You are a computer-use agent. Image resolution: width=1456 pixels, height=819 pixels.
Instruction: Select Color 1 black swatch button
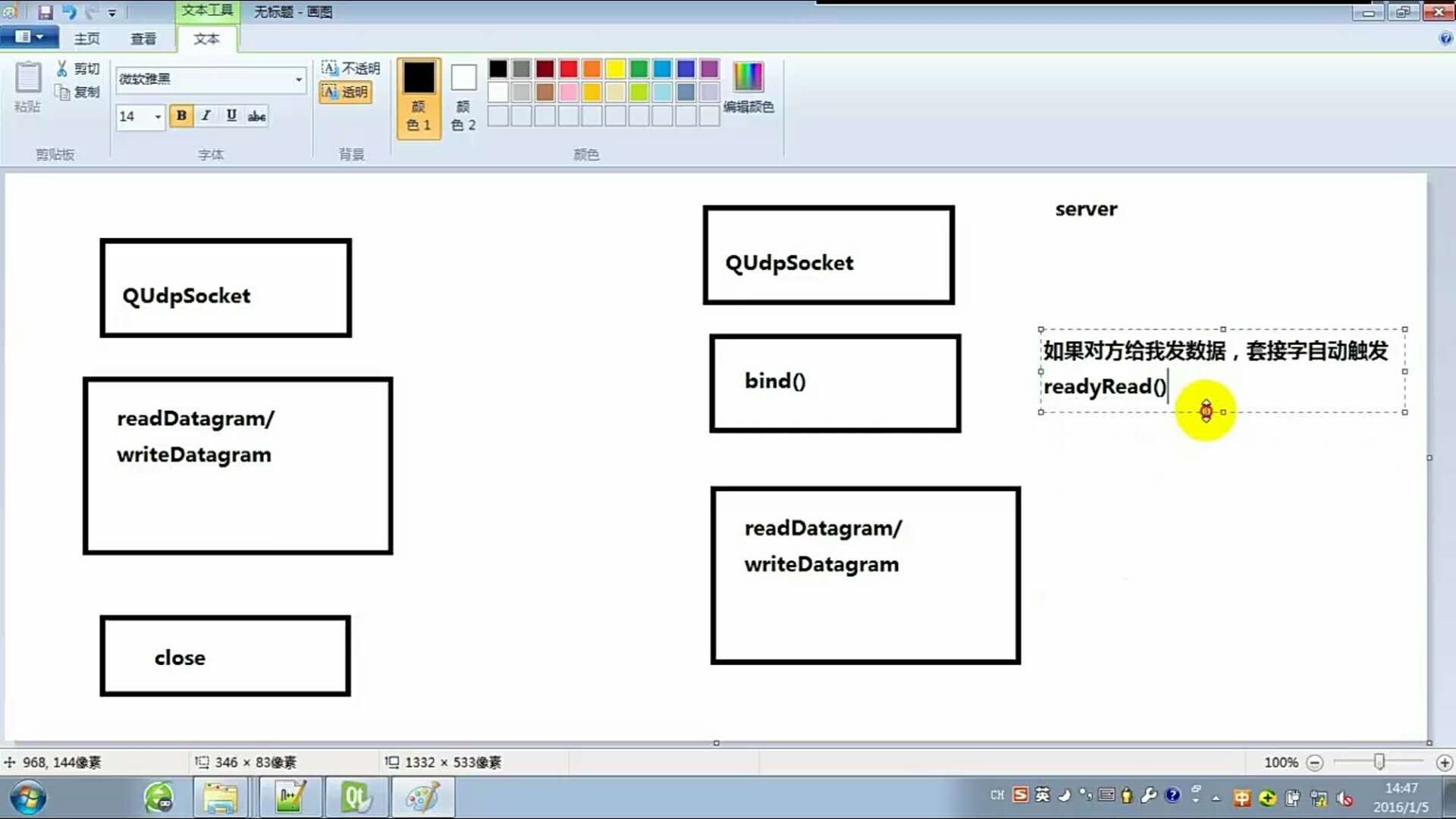[419, 97]
